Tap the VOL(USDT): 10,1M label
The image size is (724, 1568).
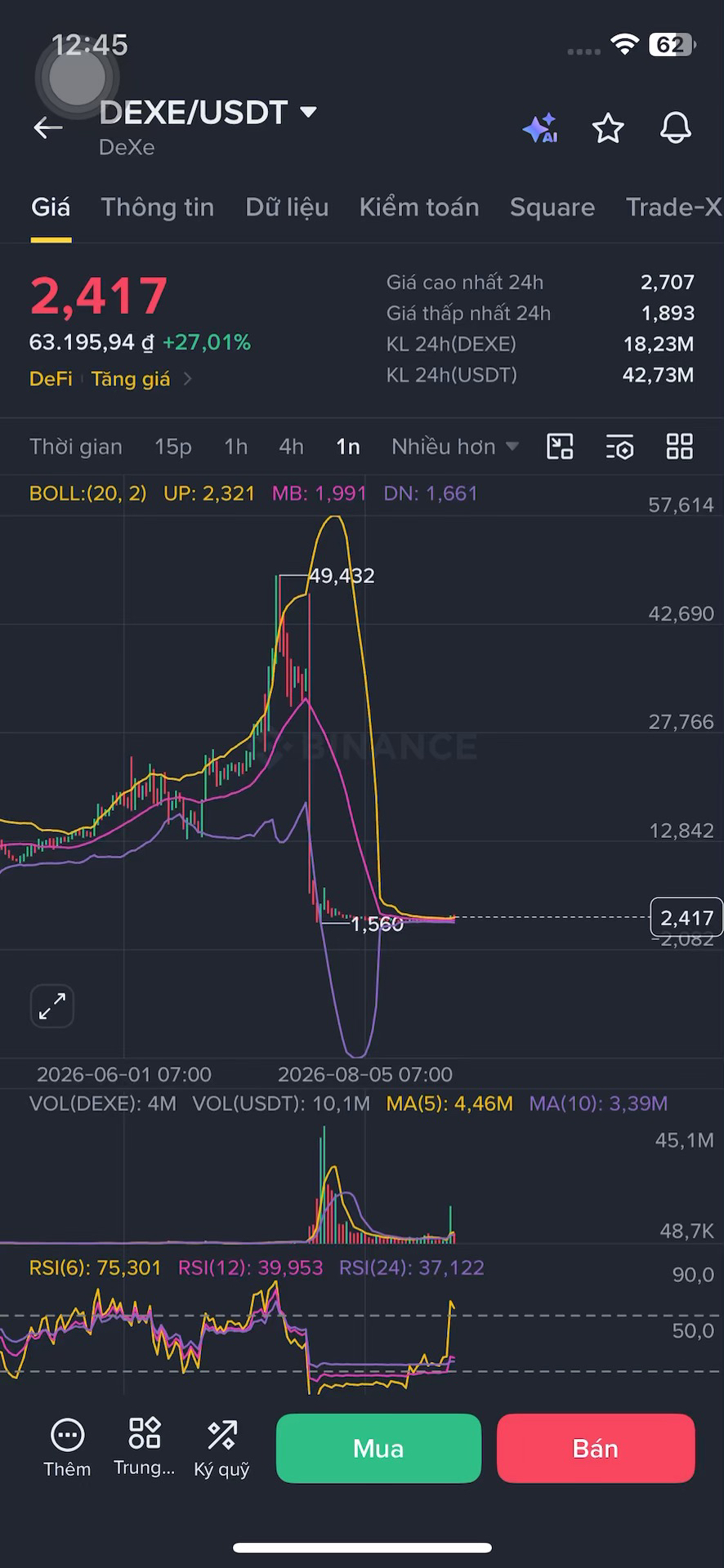pyautogui.click(x=281, y=1104)
